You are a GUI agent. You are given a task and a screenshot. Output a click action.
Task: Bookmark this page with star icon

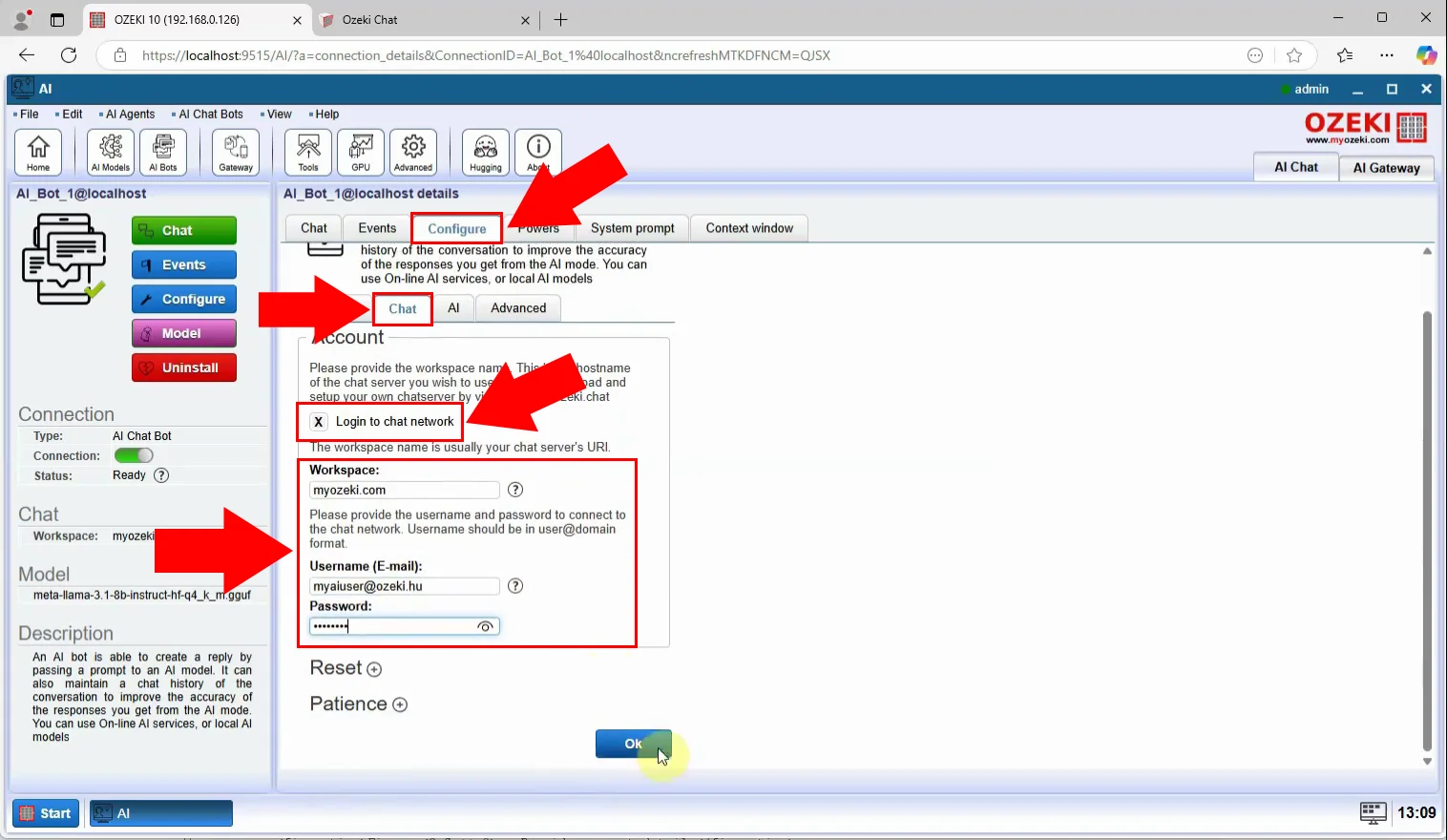[x=1294, y=55]
